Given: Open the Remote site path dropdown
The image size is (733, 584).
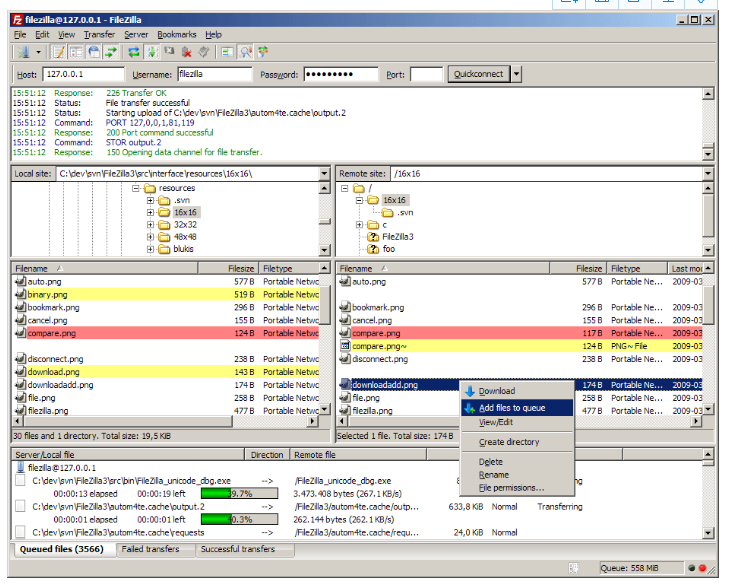Looking at the screenshot, I should (x=708, y=173).
